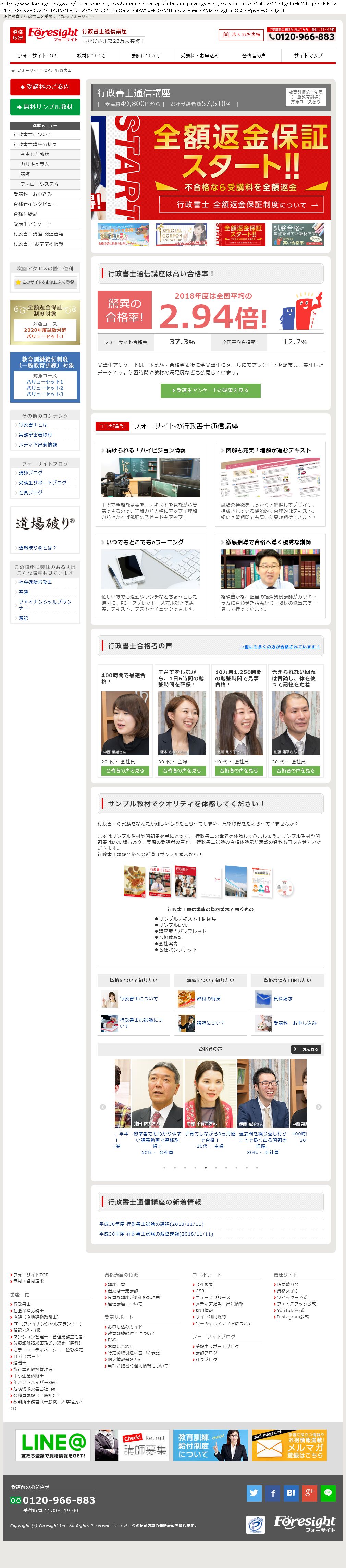
Task: Open 社会保険労務士 in sidebar related courses
Action: click(x=35, y=582)
